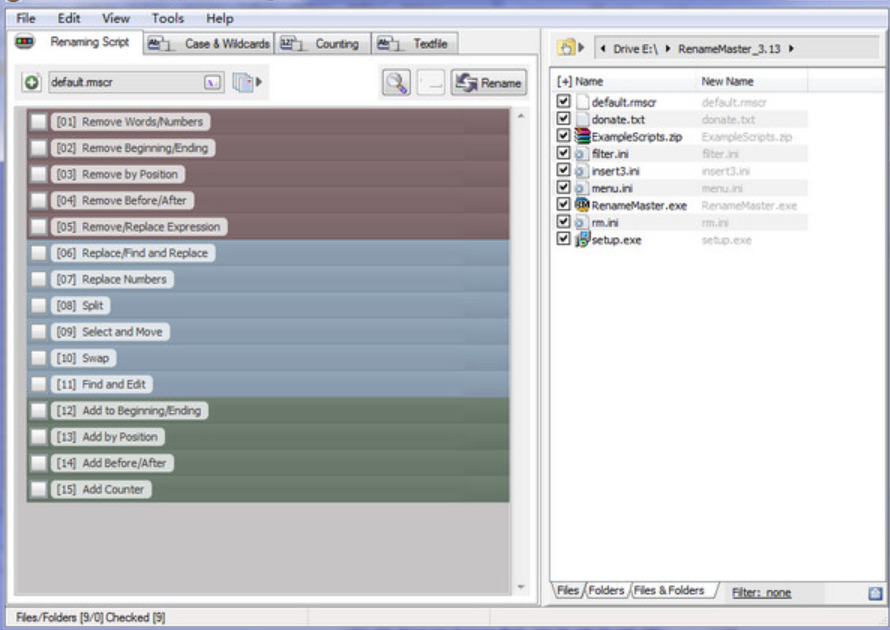Enable [09] Select and Move checkbox

point(39,331)
